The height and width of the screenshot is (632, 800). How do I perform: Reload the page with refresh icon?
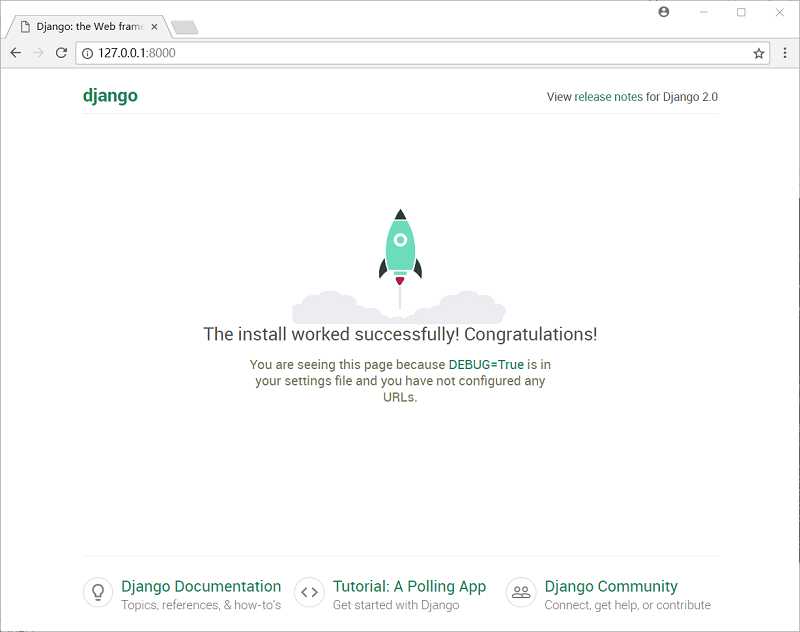pos(61,53)
